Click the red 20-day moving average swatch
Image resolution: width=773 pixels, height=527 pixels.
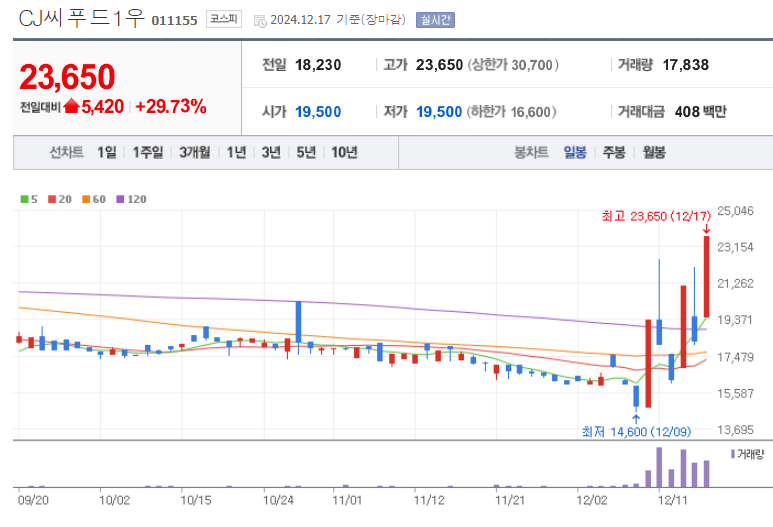(x=52, y=199)
